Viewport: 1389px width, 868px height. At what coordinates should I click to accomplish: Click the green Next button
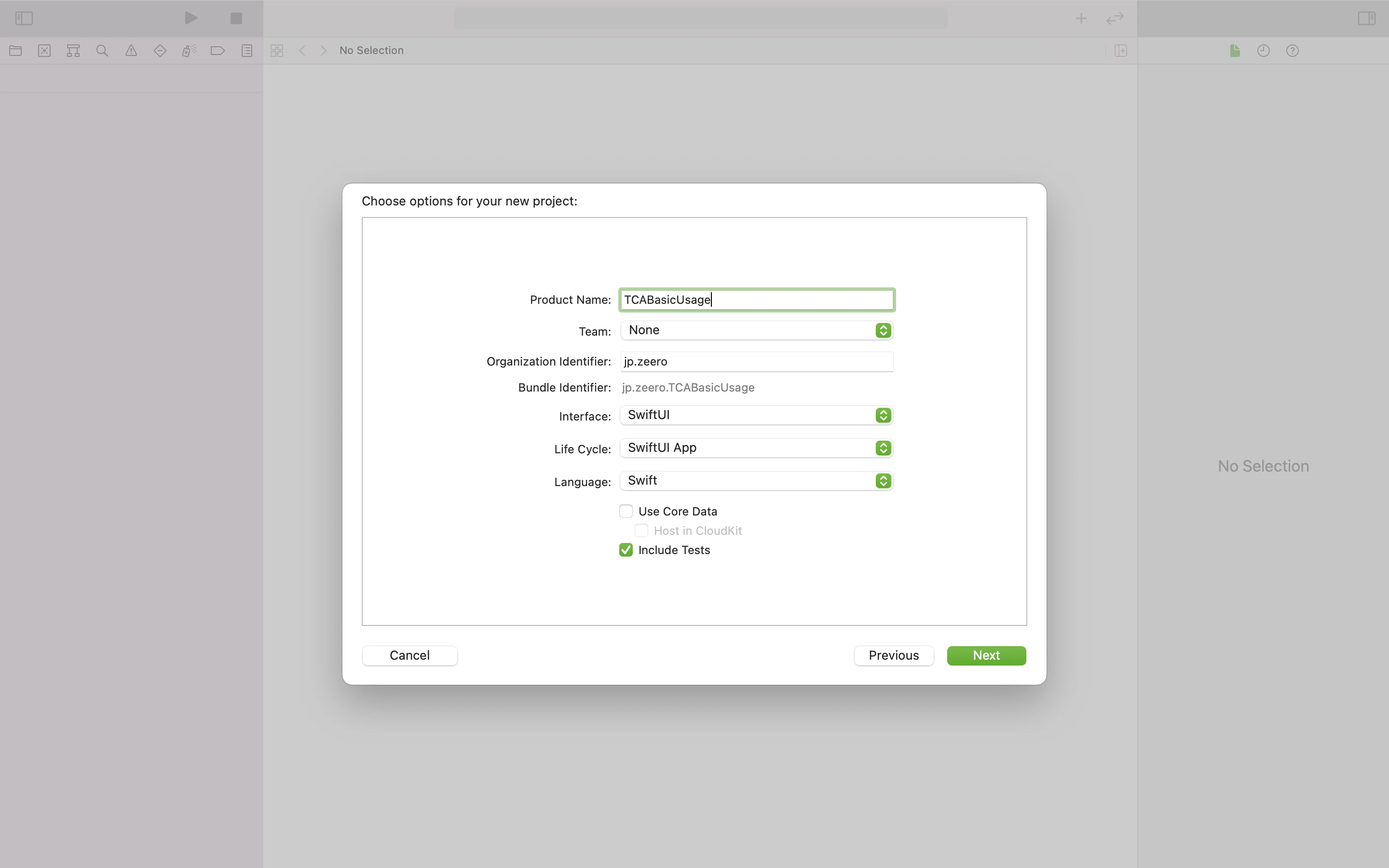[x=986, y=656]
